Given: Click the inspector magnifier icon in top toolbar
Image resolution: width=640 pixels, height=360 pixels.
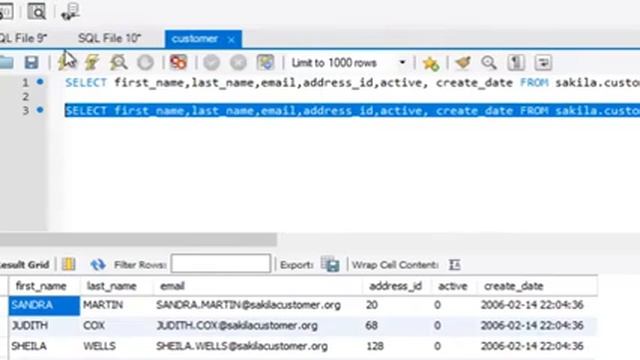Looking at the screenshot, I should coord(37,11).
